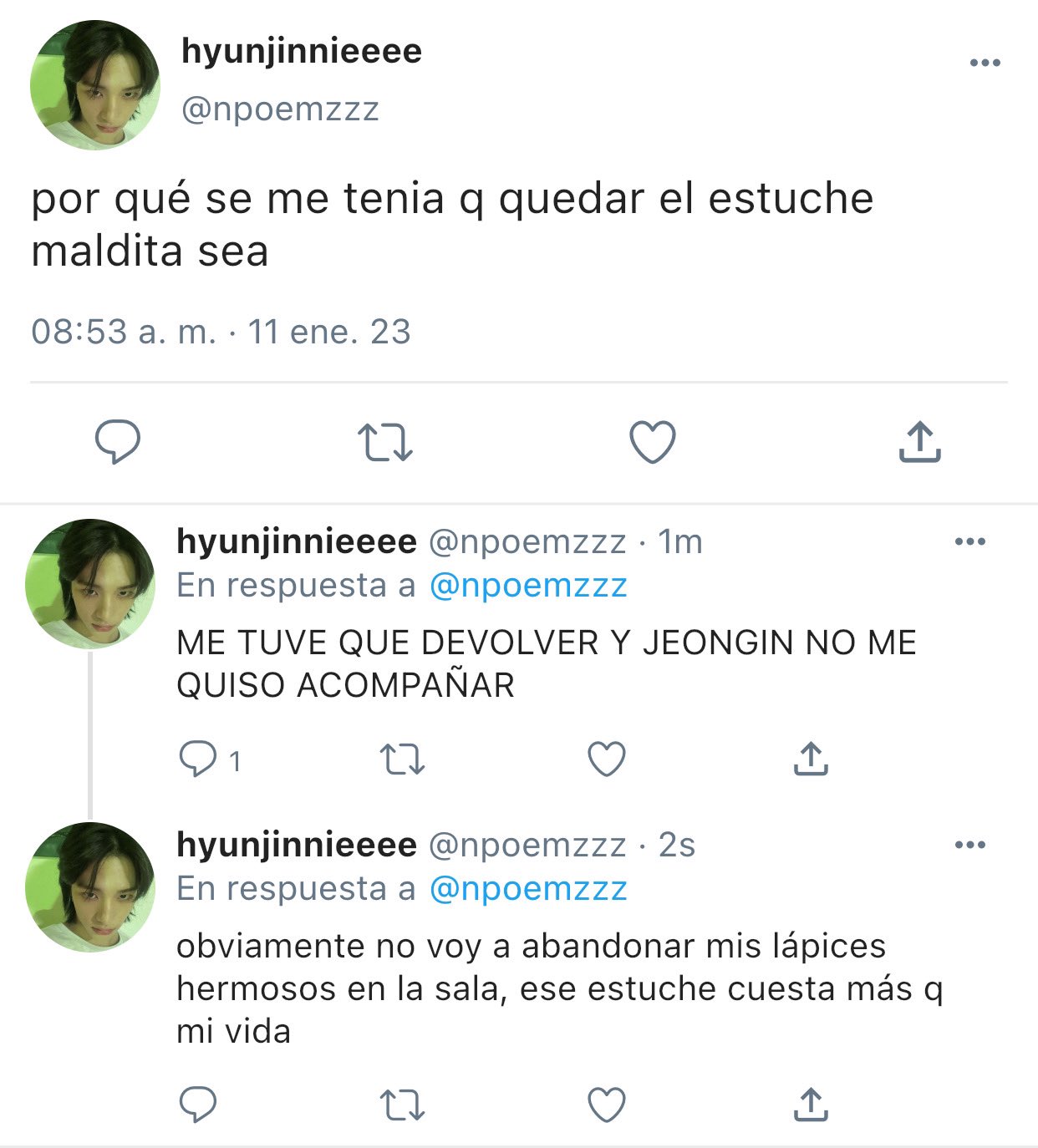Like the main tweet from 08:53 a. m.
The width and height of the screenshot is (1038, 1148).
[652, 442]
